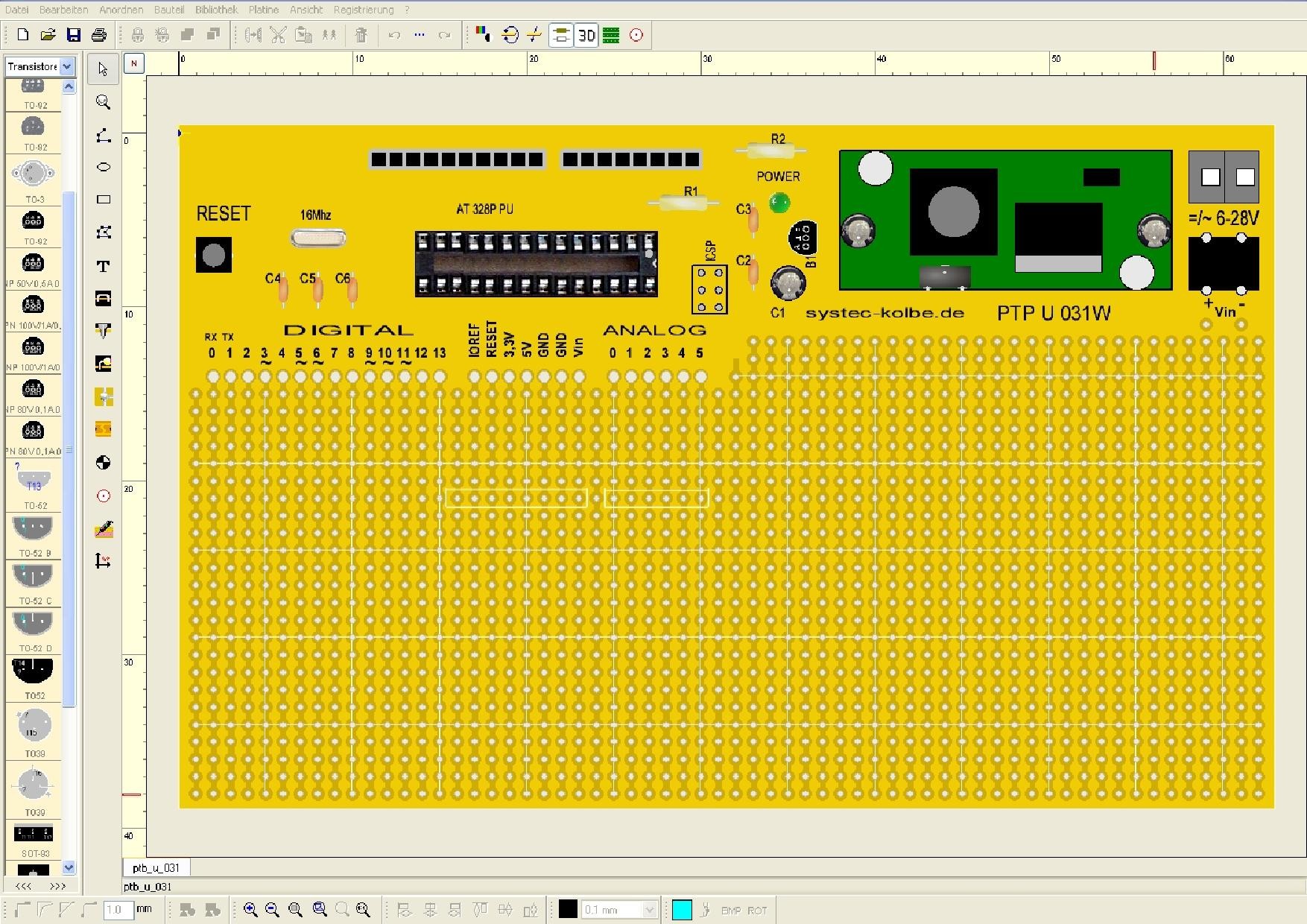The image size is (1307, 924).
Task: Toggle the N button above the ruler
Action: click(133, 64)
